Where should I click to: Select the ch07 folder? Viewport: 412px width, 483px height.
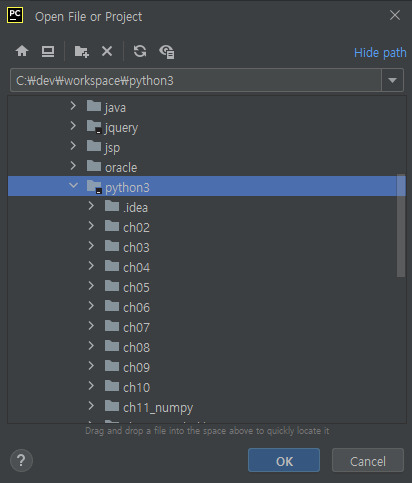pos(136,328)
